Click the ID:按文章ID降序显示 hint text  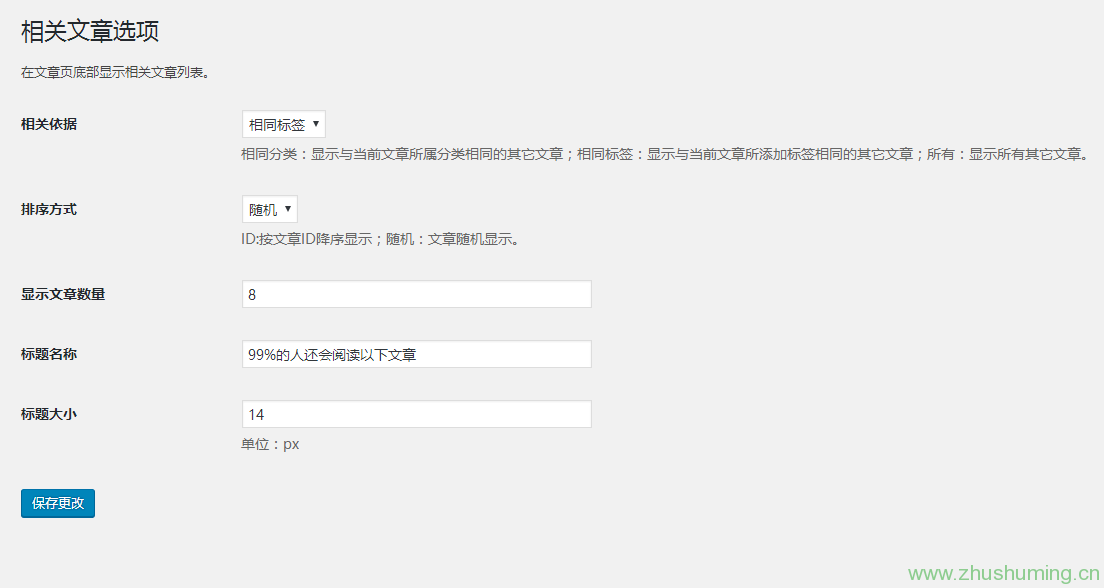(305, 240)
